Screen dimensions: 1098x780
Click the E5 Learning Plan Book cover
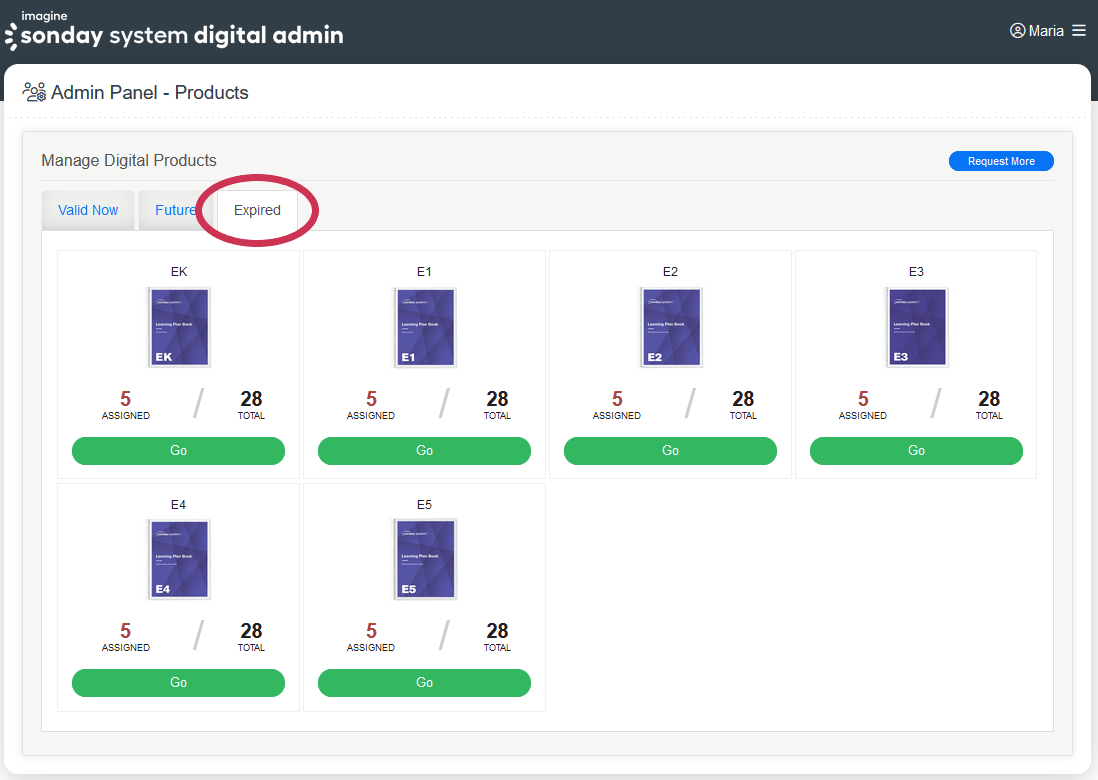tap(425, 560)
